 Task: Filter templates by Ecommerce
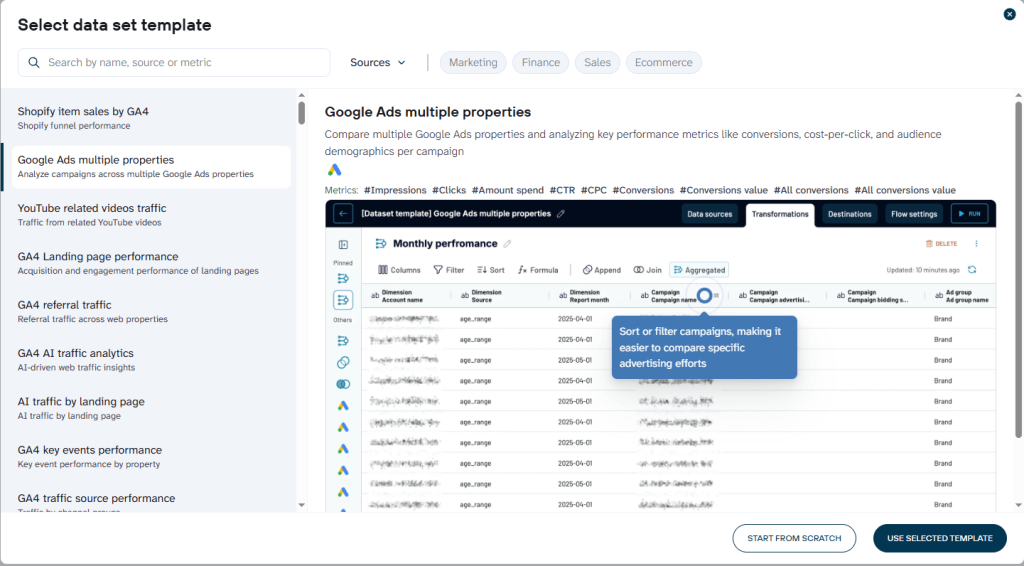(x=664, y=63)
